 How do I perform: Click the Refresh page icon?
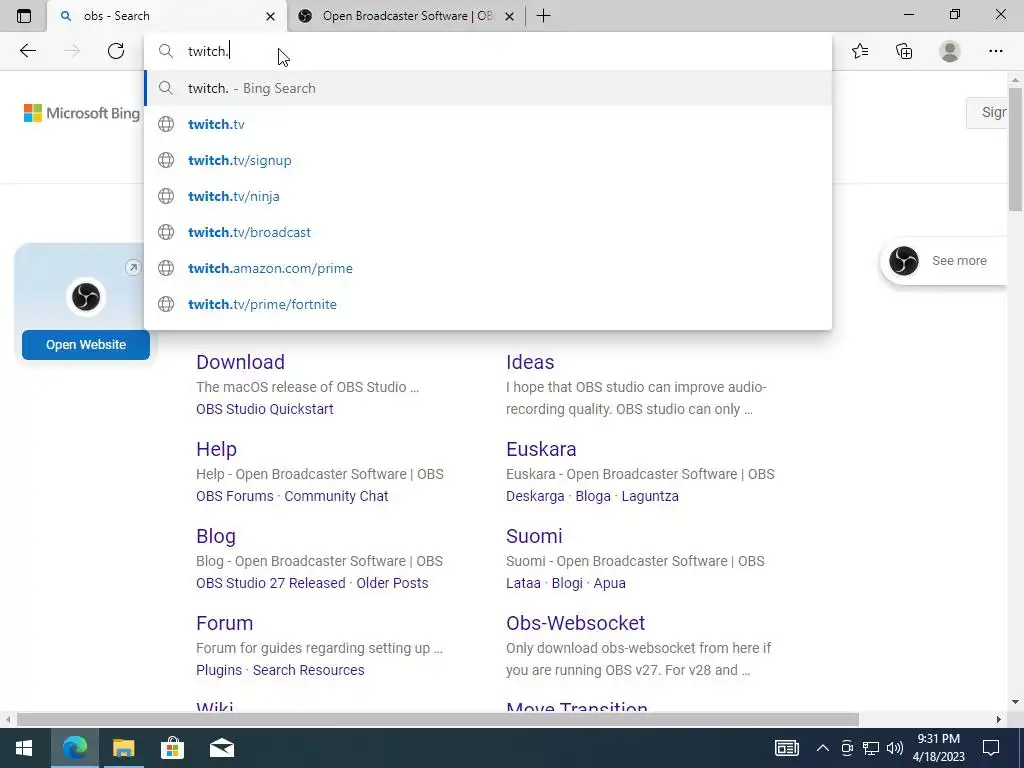pos(116,51)
